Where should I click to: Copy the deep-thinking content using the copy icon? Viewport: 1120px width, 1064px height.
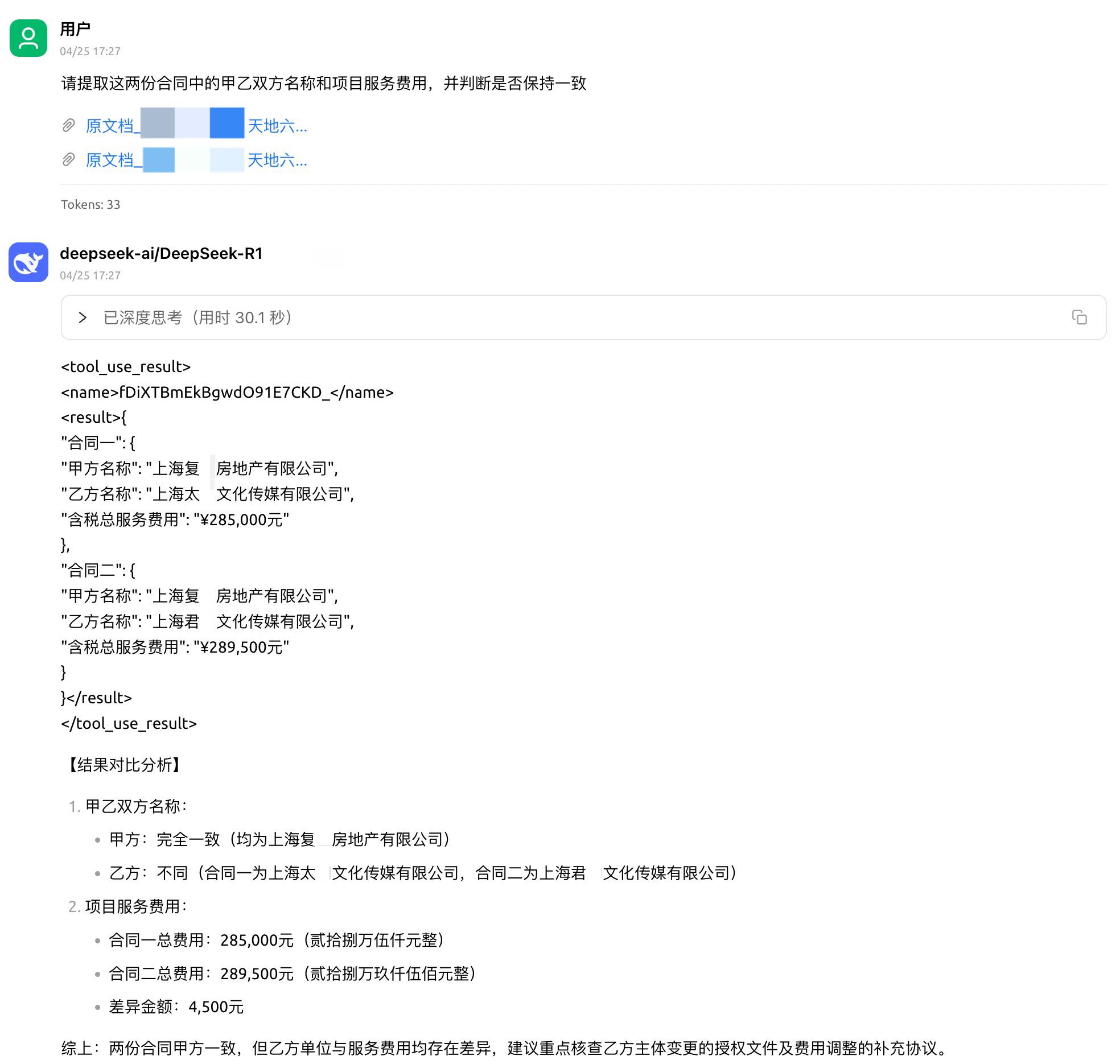pyautogui.click(x=1079, y=317)
